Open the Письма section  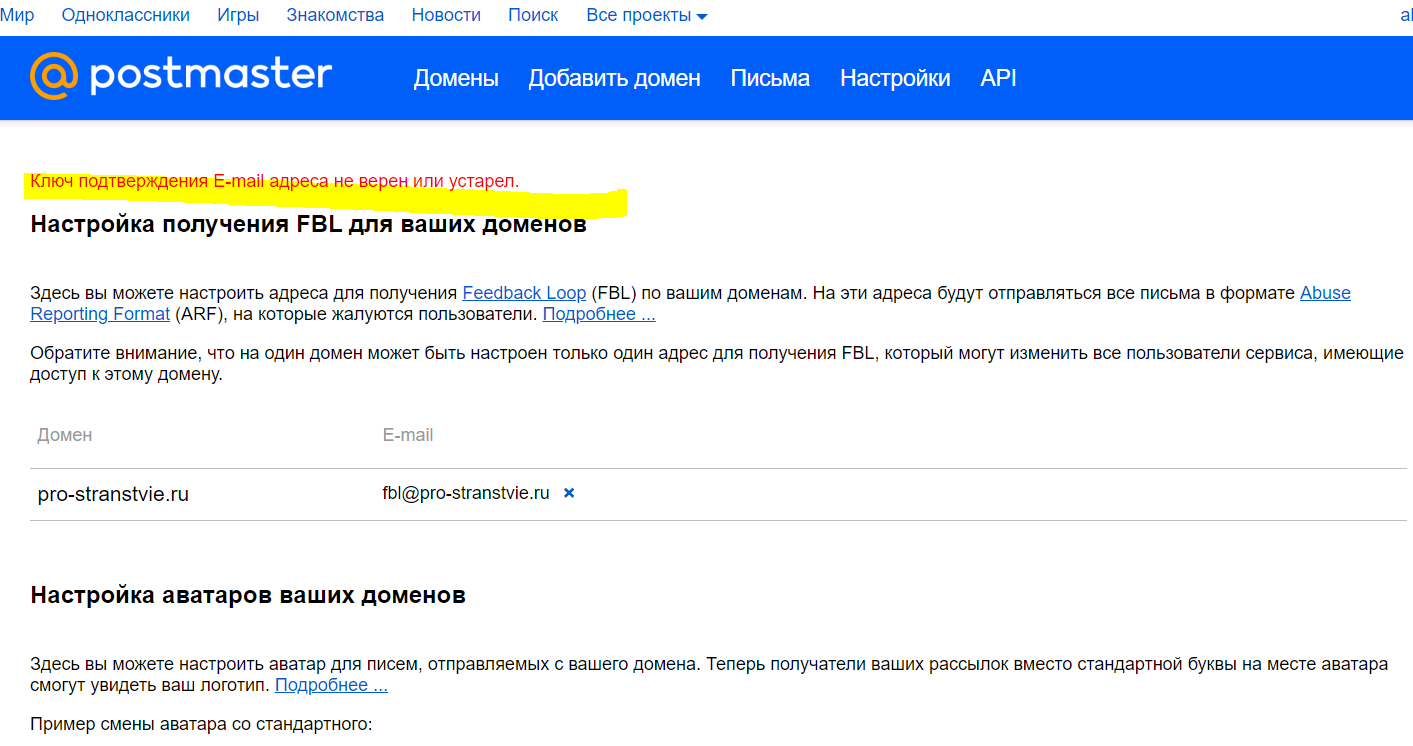[770, 78]
